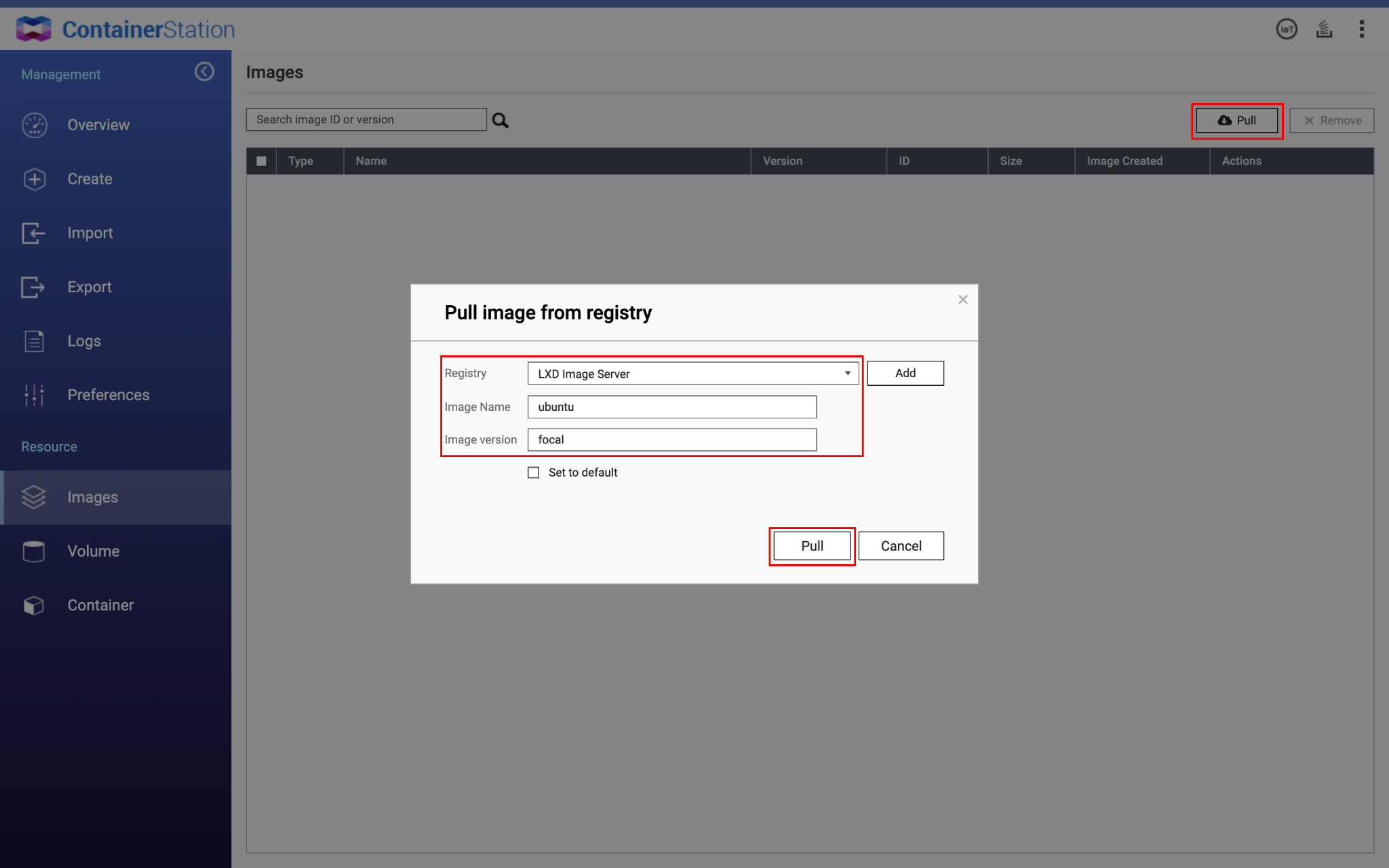Click the search magnifier icon

[x=500, y=121]
